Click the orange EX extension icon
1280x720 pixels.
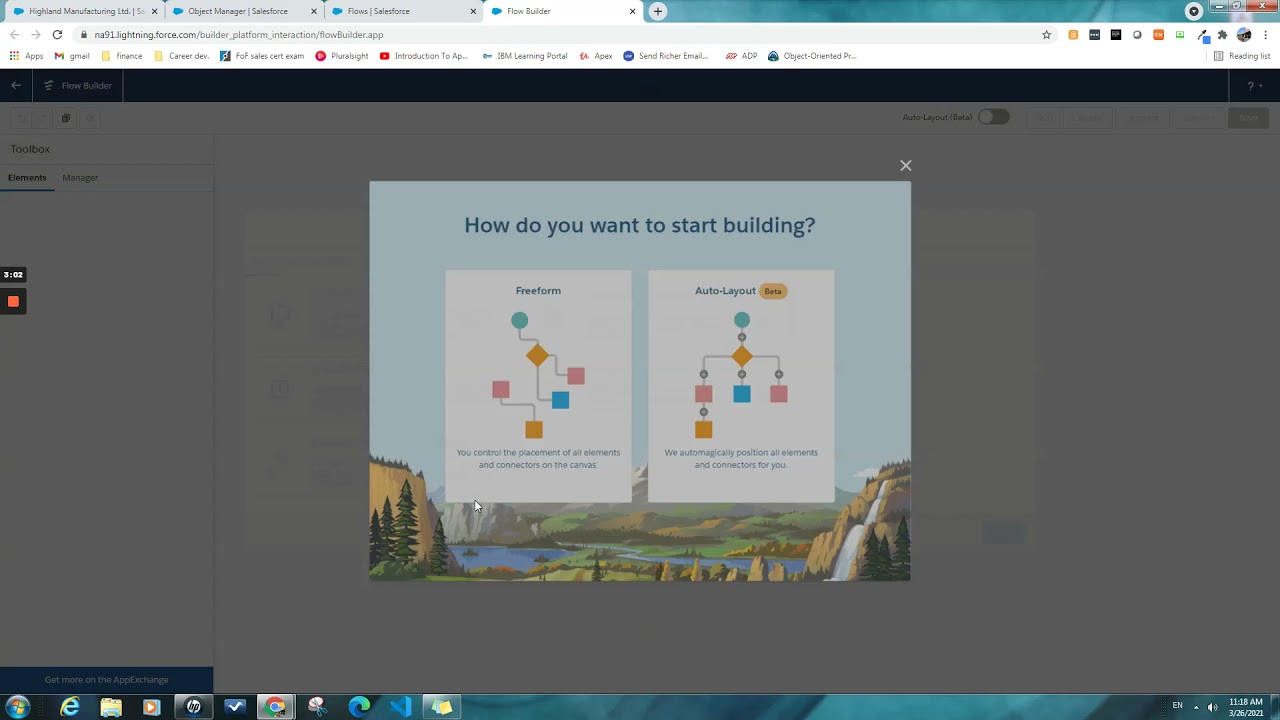[1158, 35]
